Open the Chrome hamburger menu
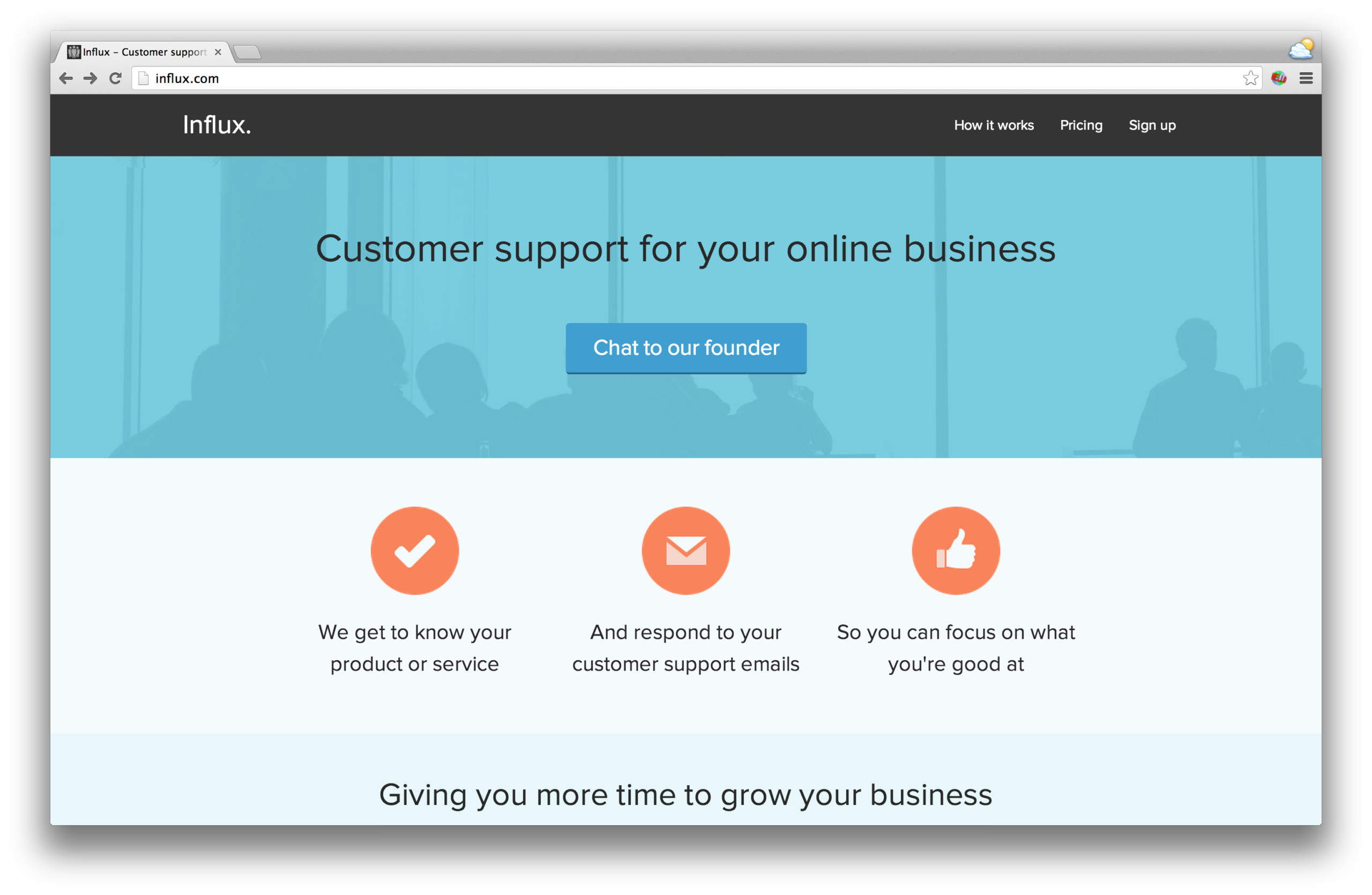Image resolution: width=1372 pixels, height=895 pixels. click(x=1306, y=78)
